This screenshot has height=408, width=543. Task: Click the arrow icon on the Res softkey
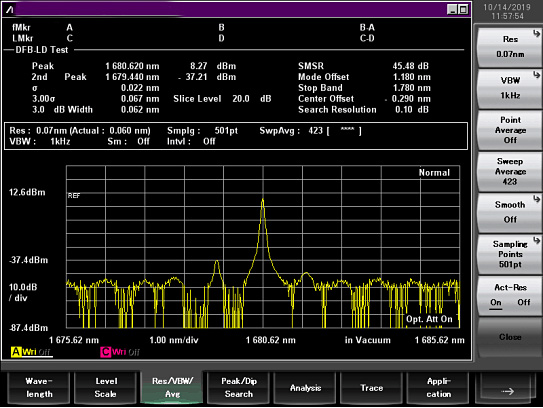tap(536, 34)
